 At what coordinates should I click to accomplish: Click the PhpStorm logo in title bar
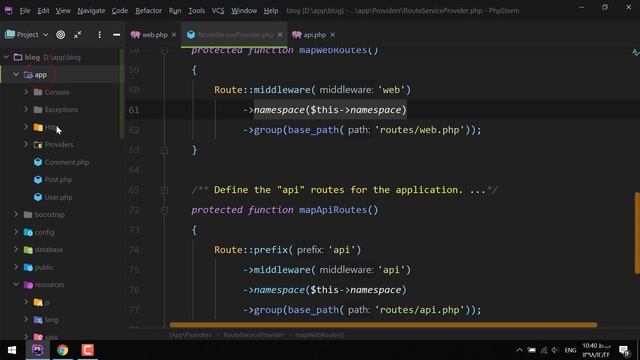click(x=8, y=11)
